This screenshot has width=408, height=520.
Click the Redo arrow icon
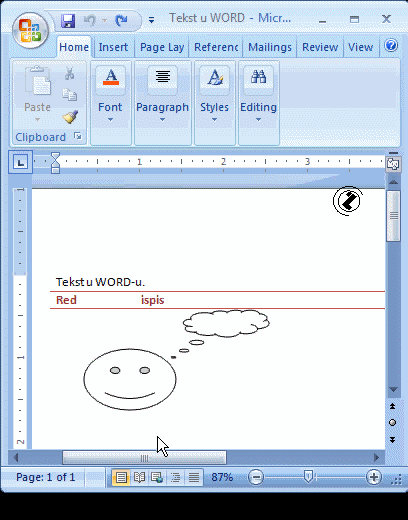[121, 21]
